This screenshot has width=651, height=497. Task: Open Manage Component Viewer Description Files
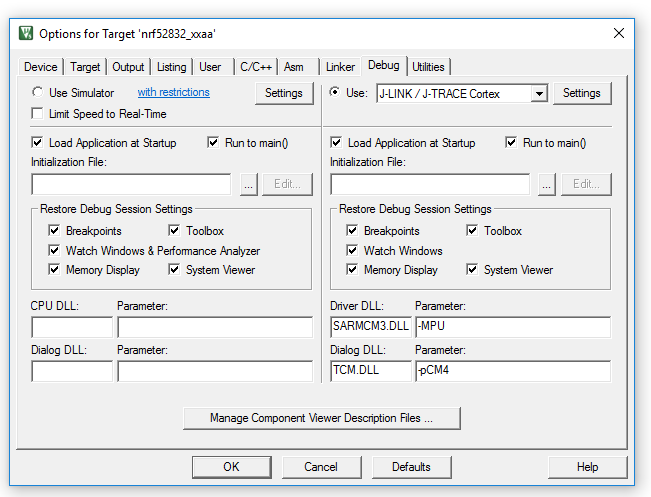coord(322,418)
